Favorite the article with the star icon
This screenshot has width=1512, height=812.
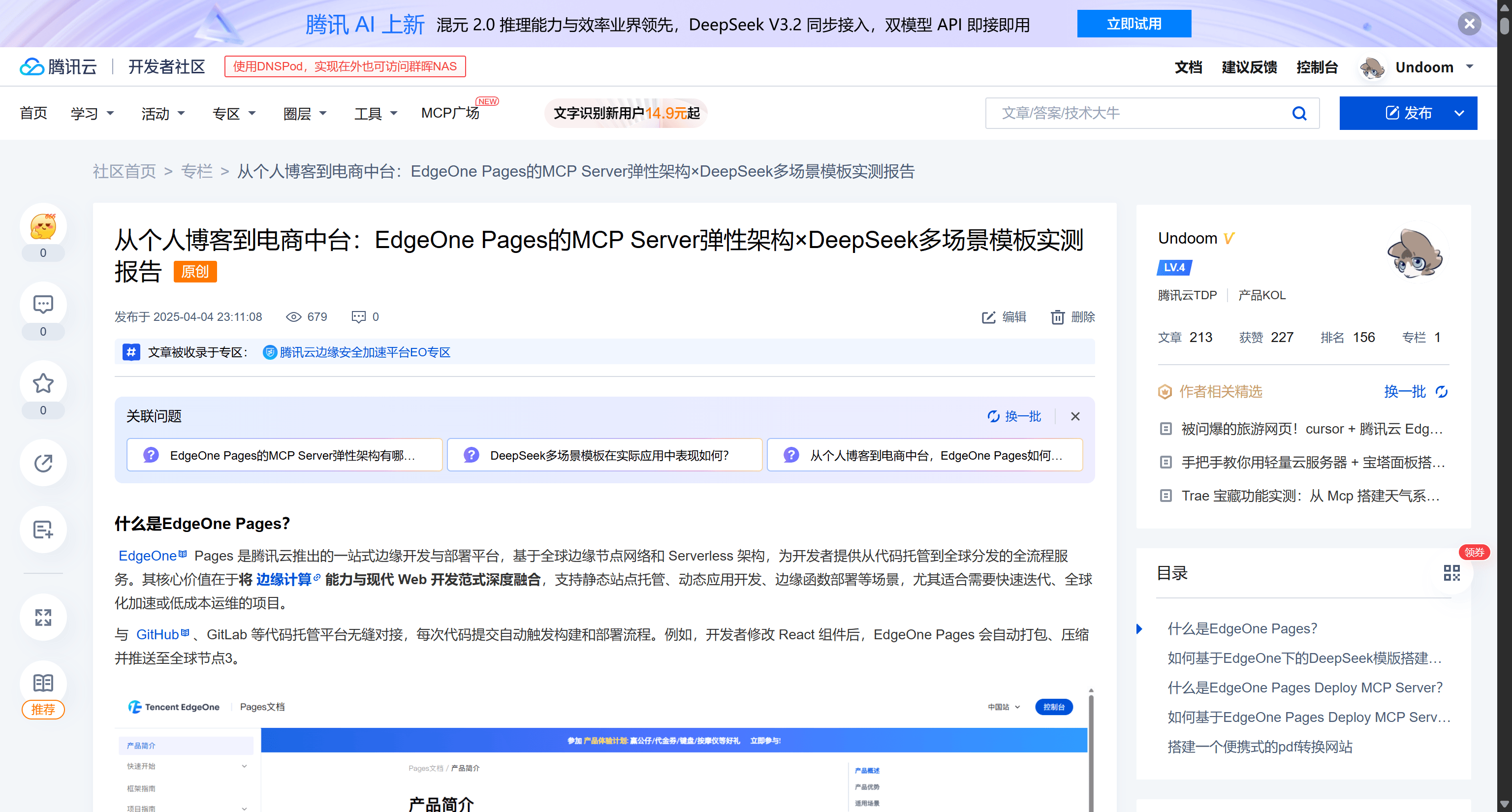click(43, 383)
